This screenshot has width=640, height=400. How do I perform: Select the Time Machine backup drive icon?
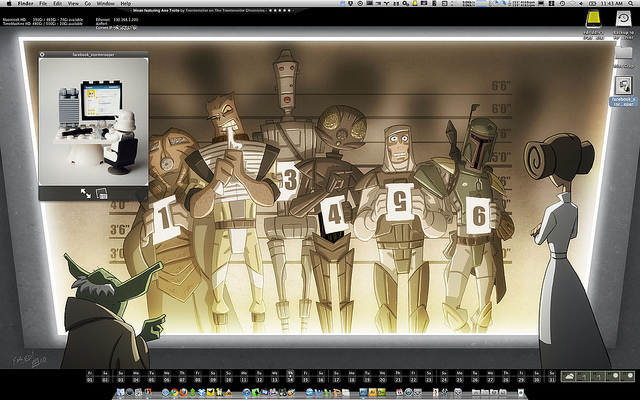(623, 20)
